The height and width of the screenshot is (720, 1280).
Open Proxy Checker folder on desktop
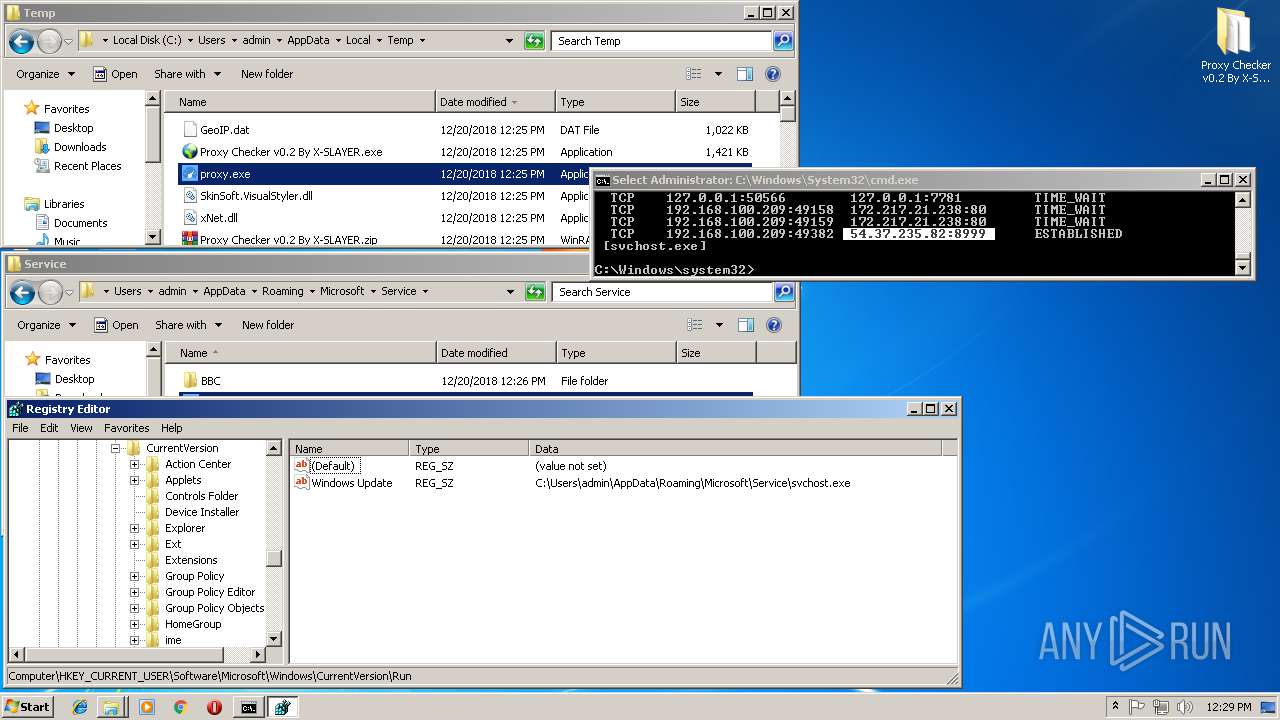1235,46
